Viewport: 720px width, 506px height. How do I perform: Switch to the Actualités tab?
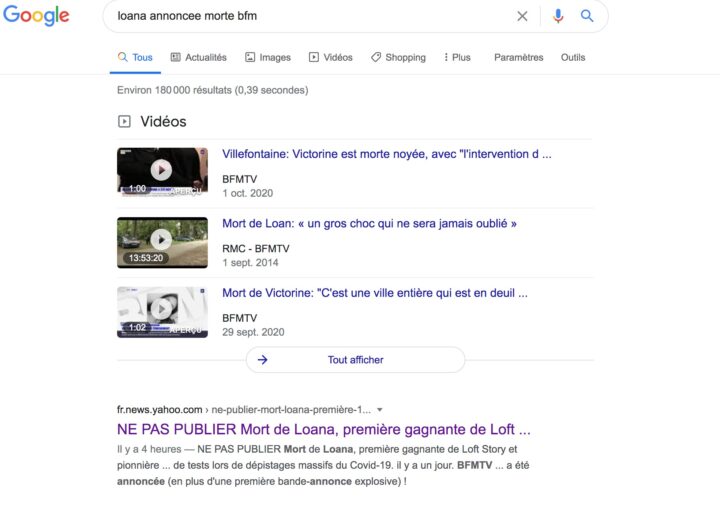pyautogui.click(x=199, y=57)
